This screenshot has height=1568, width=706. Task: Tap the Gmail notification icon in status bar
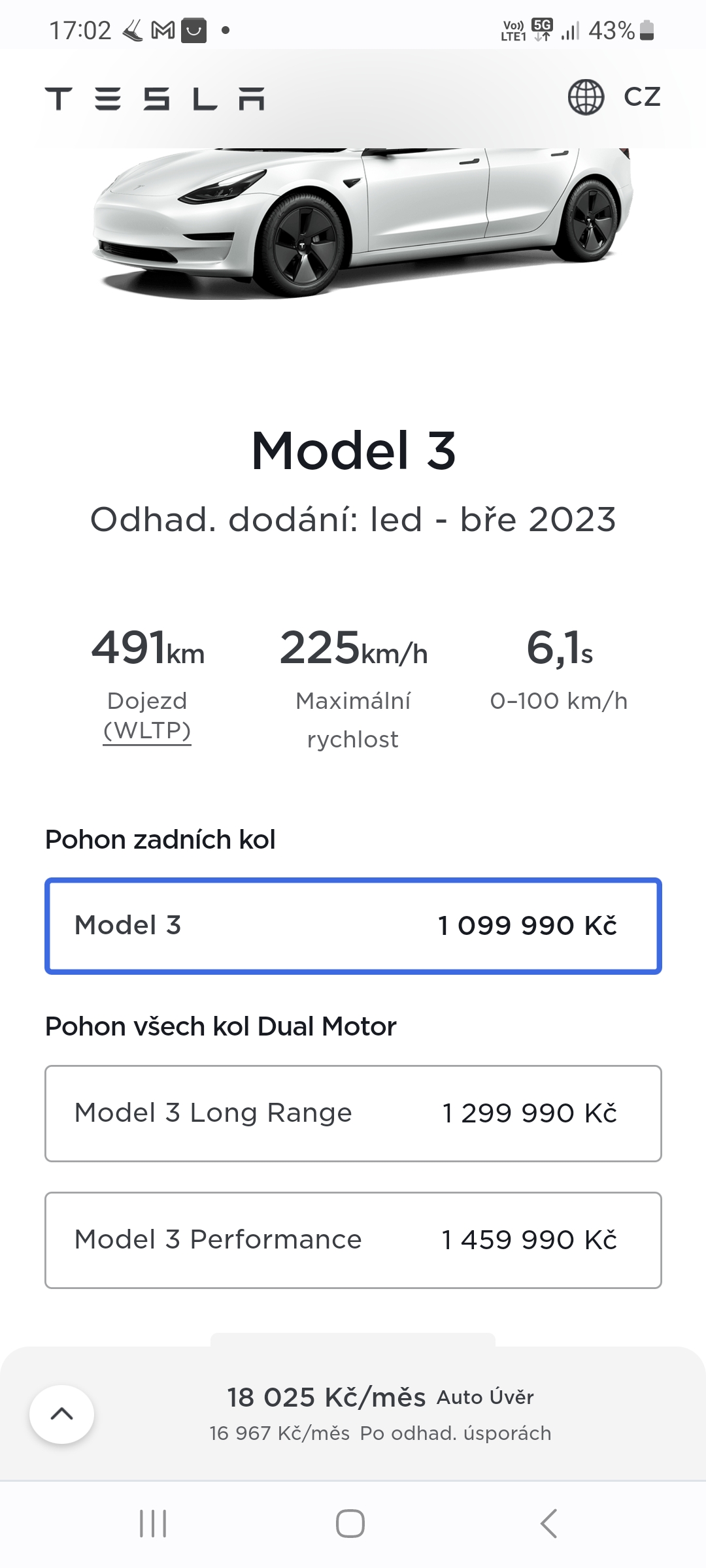click(163, 31)
